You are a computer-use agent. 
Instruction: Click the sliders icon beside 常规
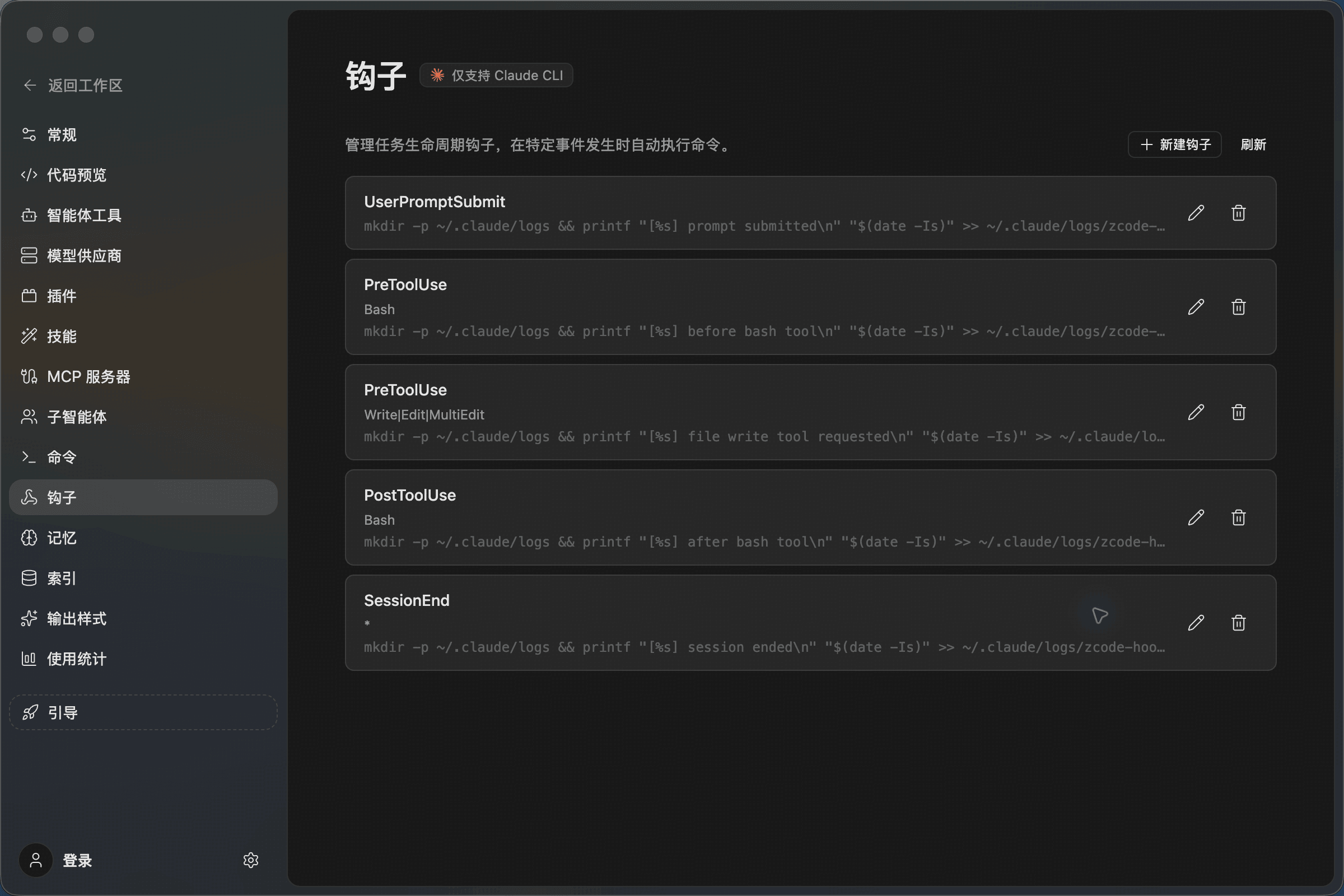tap(29, 134)
